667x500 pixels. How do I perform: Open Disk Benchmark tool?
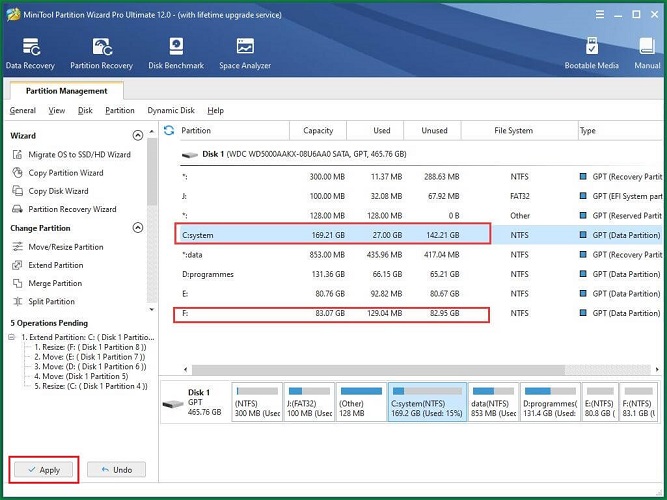click(176, 53)
